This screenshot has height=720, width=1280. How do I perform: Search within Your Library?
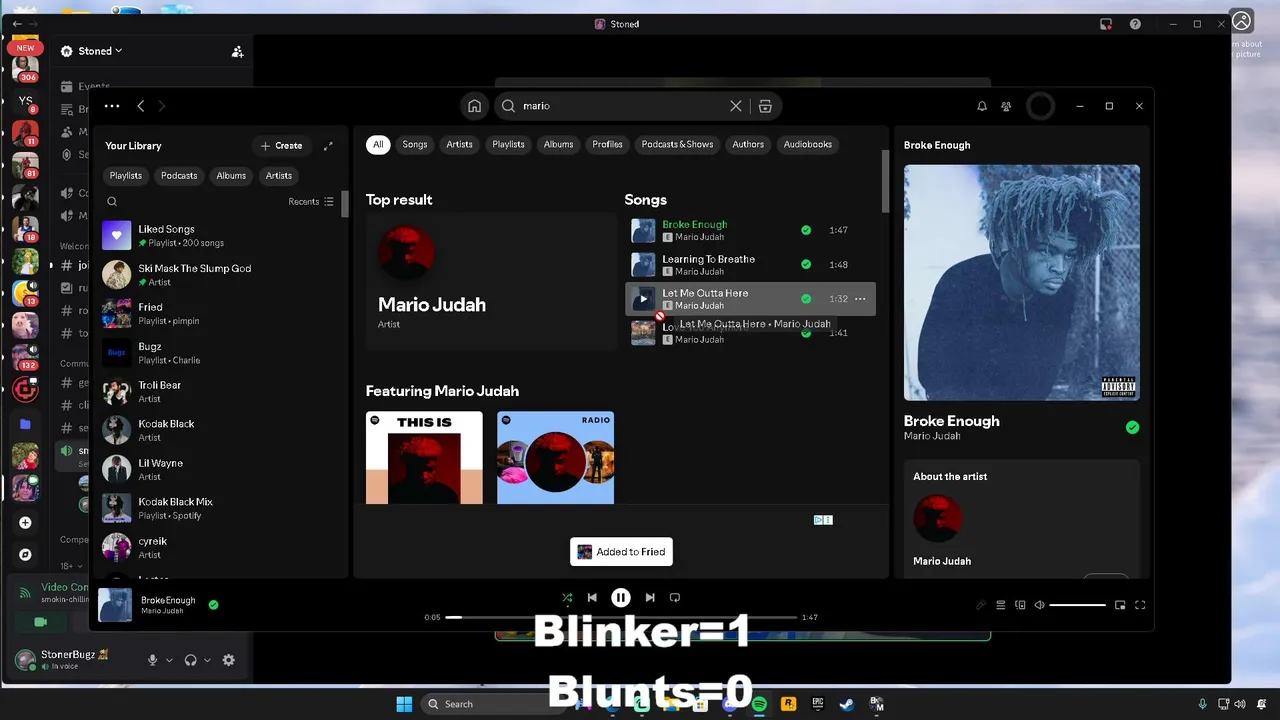pos(112,202)
